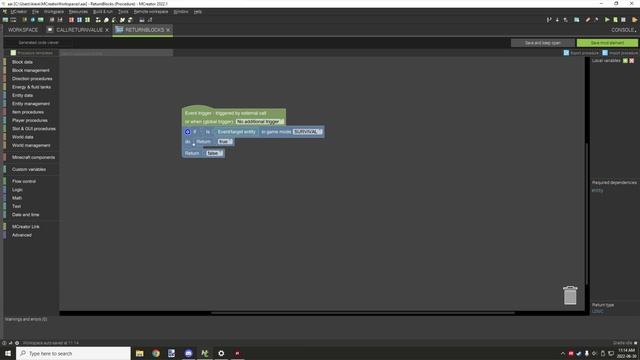Open the Window menu

click(181, 12)
